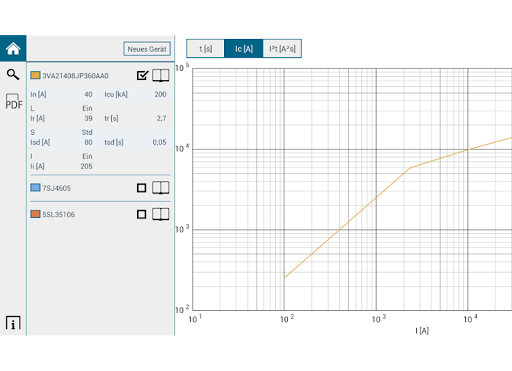
Task: Open the info icon in sidebar
Action: (x=13, y=323)
